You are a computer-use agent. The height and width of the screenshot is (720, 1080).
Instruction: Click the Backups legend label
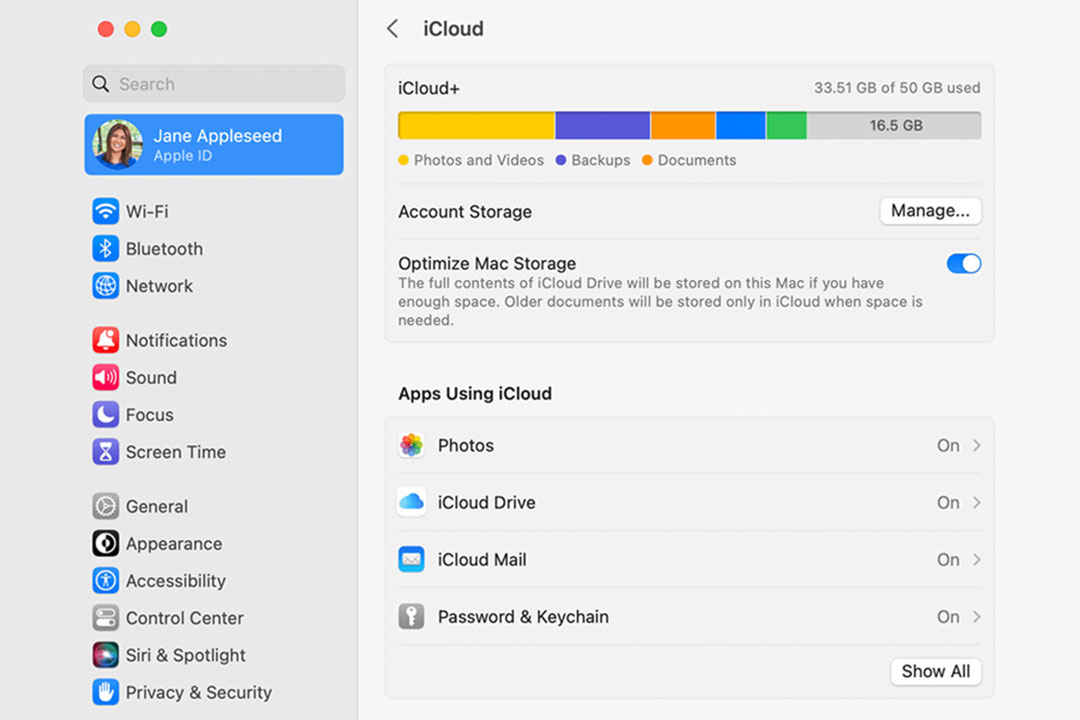coord(601,160)
